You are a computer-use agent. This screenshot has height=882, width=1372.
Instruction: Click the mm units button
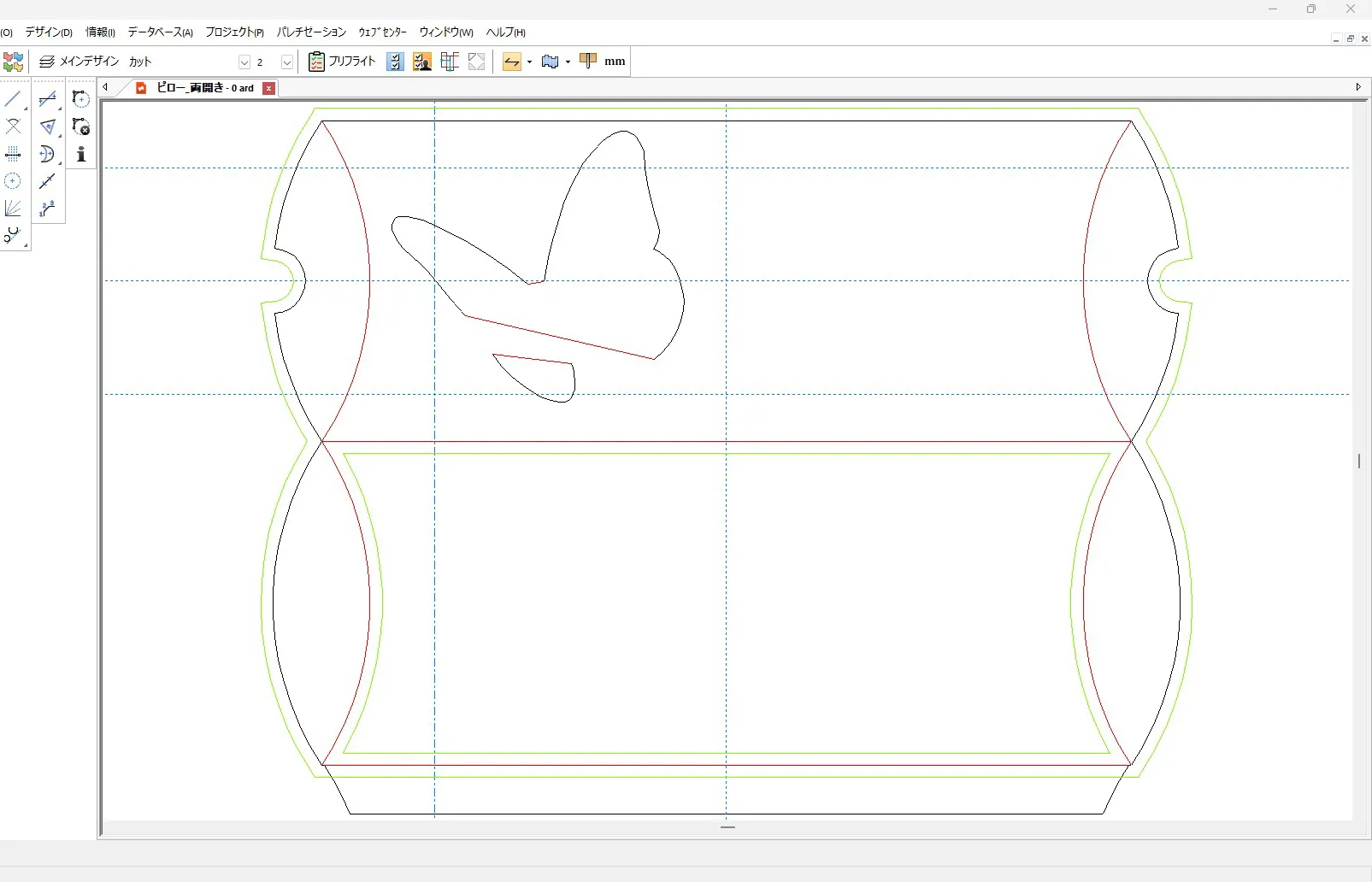pyautogui.click(x=615, y=62)
